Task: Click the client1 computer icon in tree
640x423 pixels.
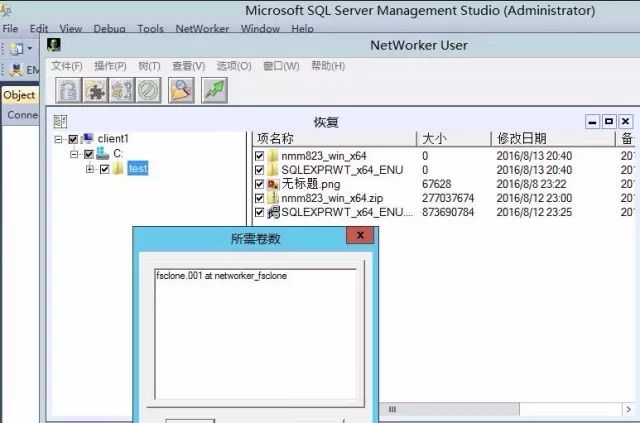Action: pyautogui.click(x=87, y=139)
